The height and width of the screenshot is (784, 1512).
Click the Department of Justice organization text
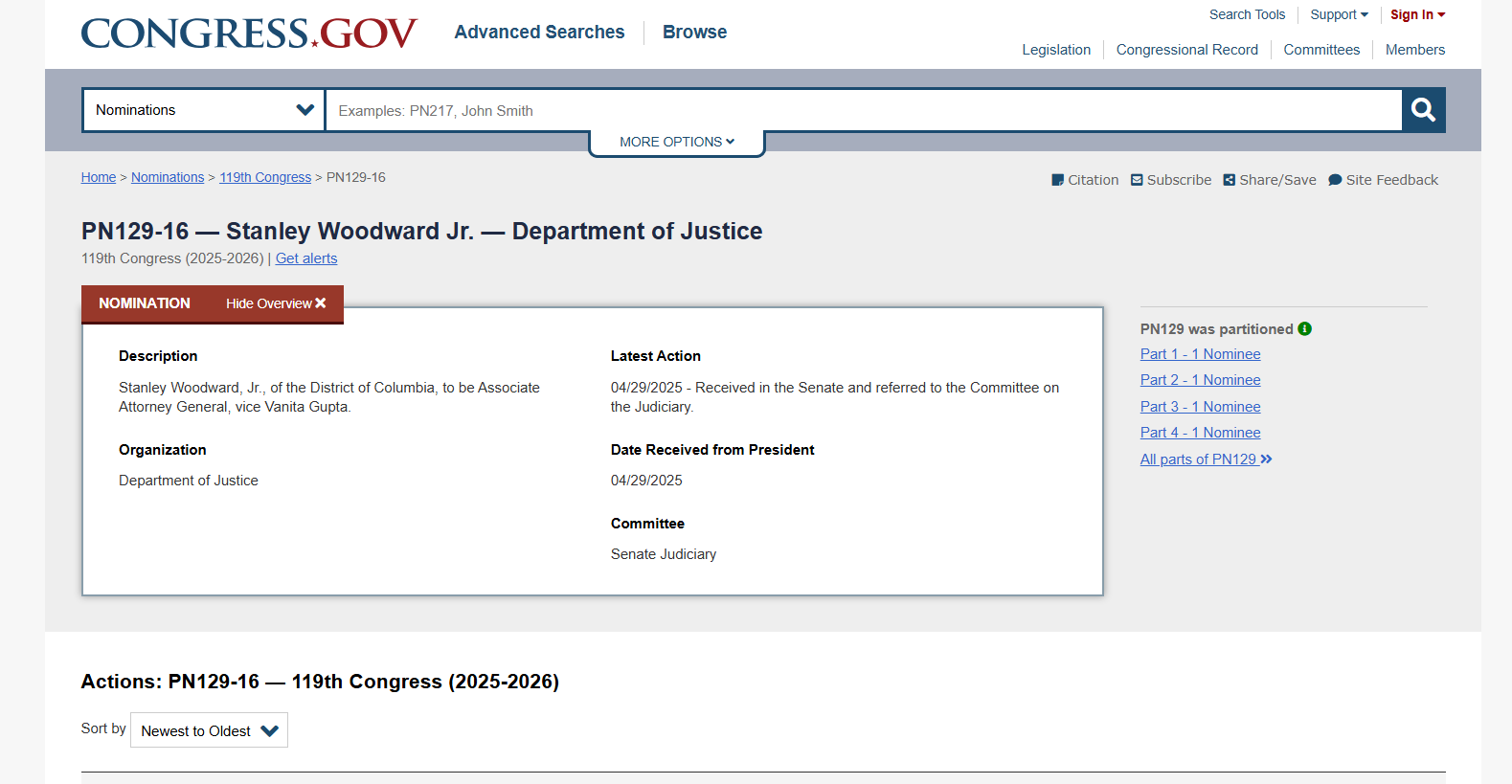pos(189,481)
